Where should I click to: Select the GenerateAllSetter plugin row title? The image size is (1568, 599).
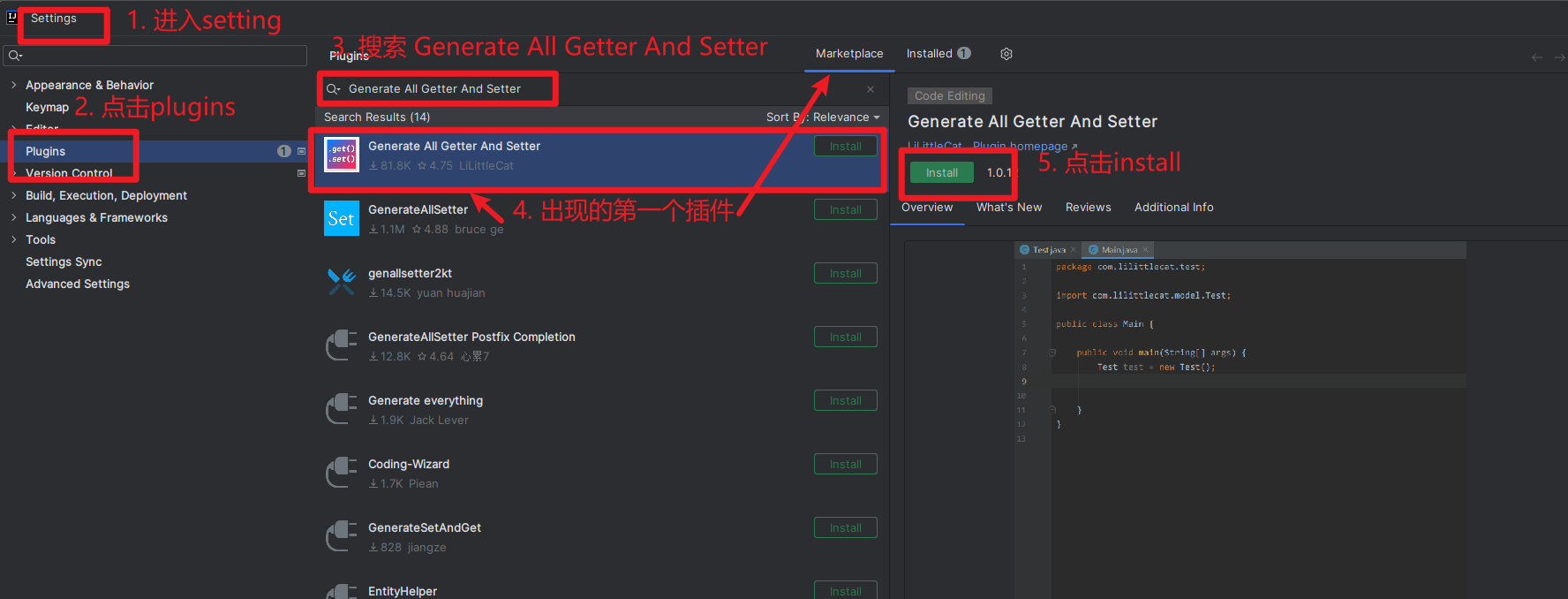(418, 209)
